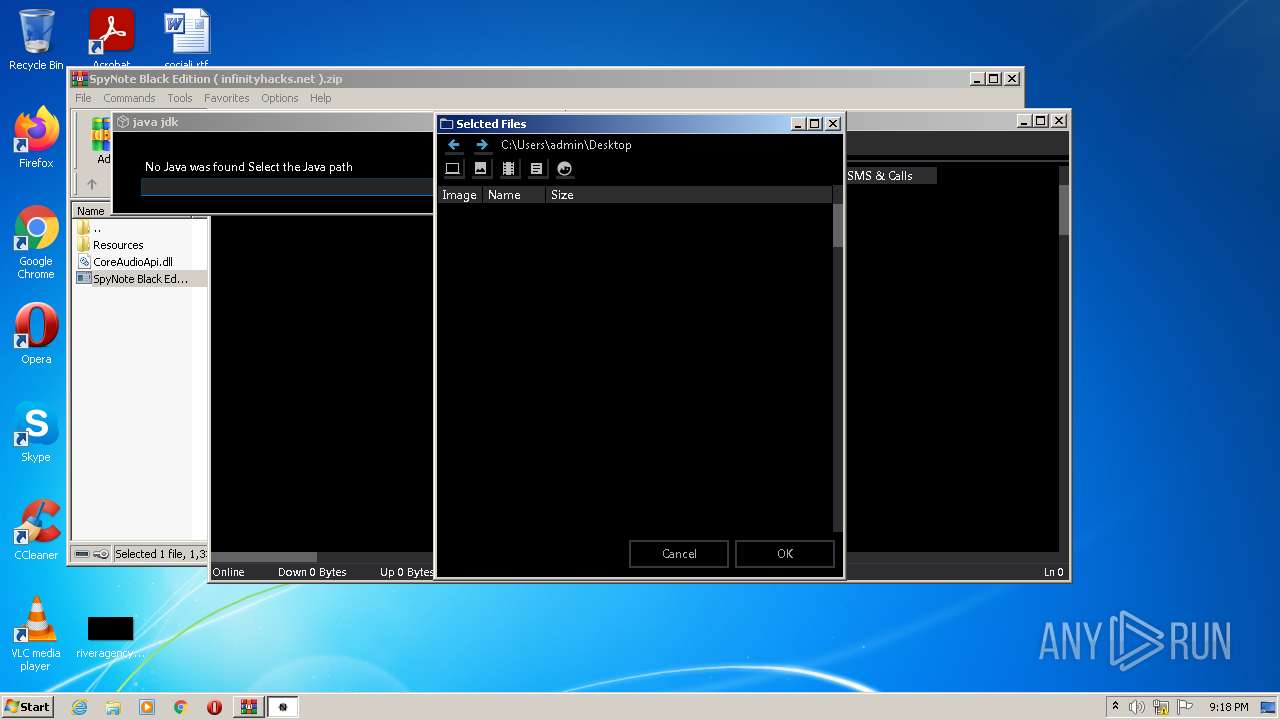This screenshot has width=1280, height=720.
Task: Open Chrome from the taskbar
Action: 181,707
